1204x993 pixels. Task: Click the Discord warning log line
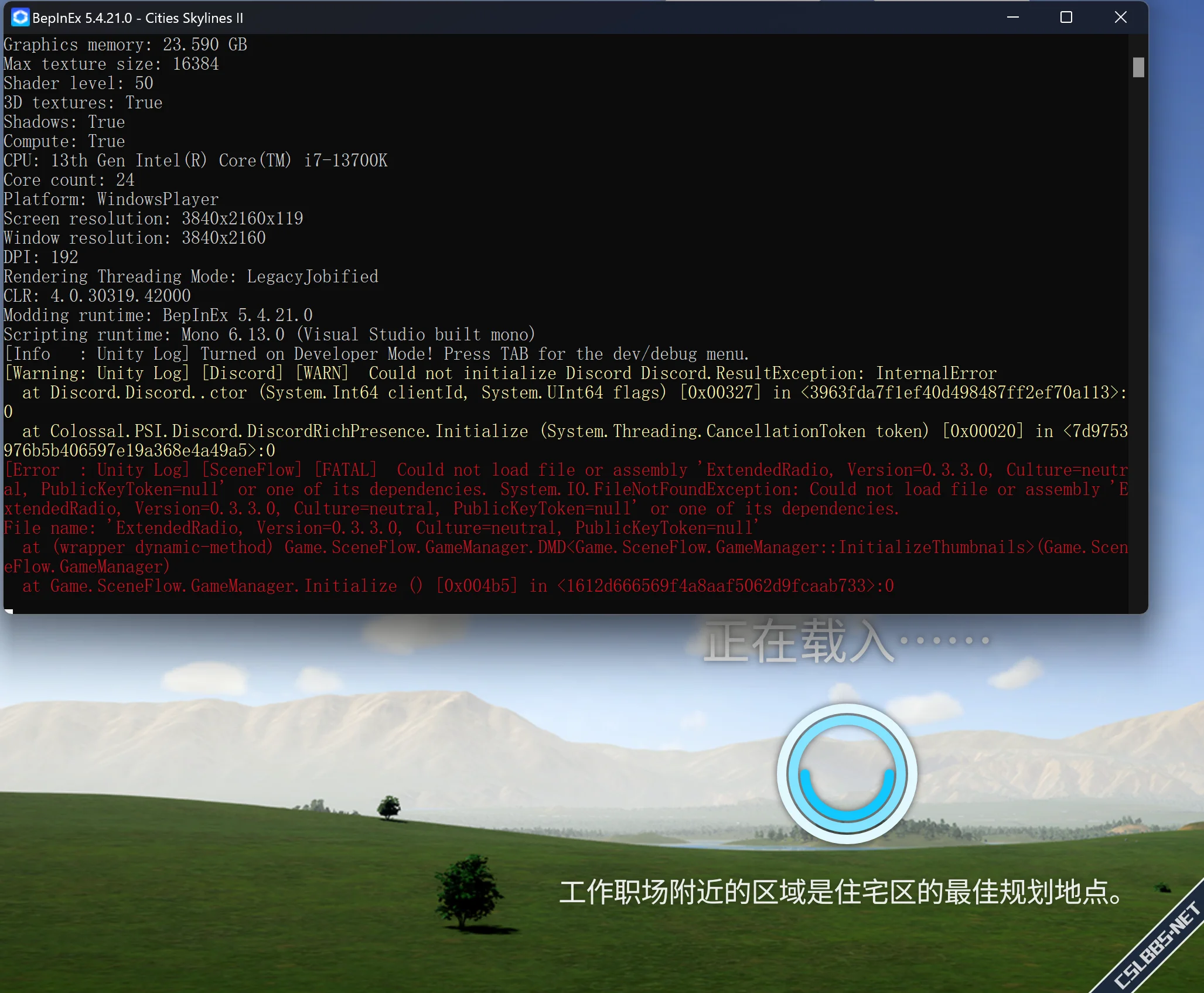tap(500, 373)
